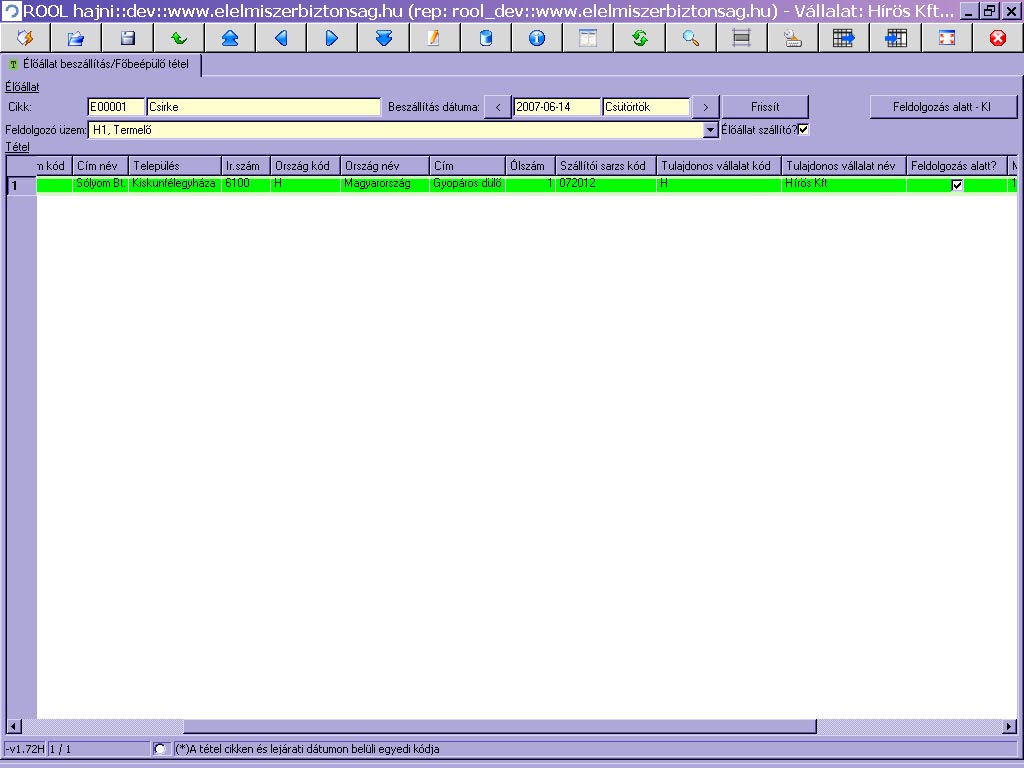Toggle Feldolgozás alatt checkbox in row 1

point(957,185)
